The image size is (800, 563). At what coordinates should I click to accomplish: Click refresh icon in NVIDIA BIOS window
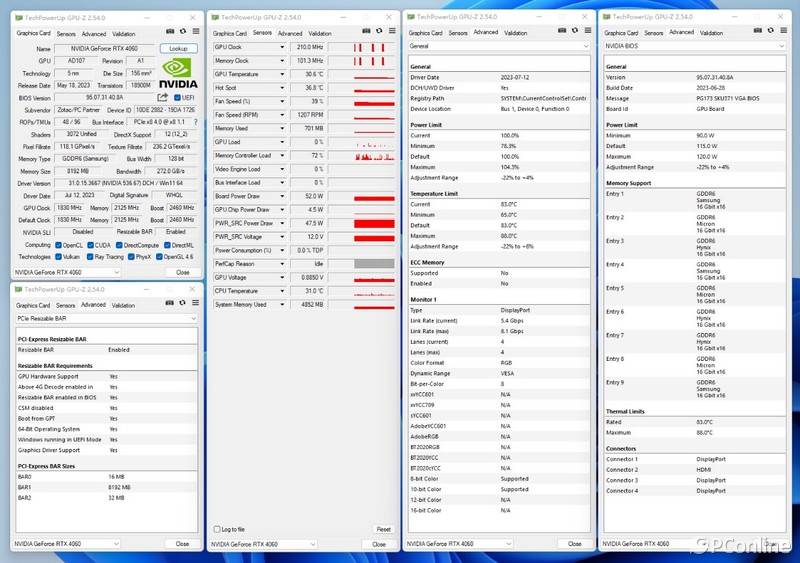[x=770, y=31]
